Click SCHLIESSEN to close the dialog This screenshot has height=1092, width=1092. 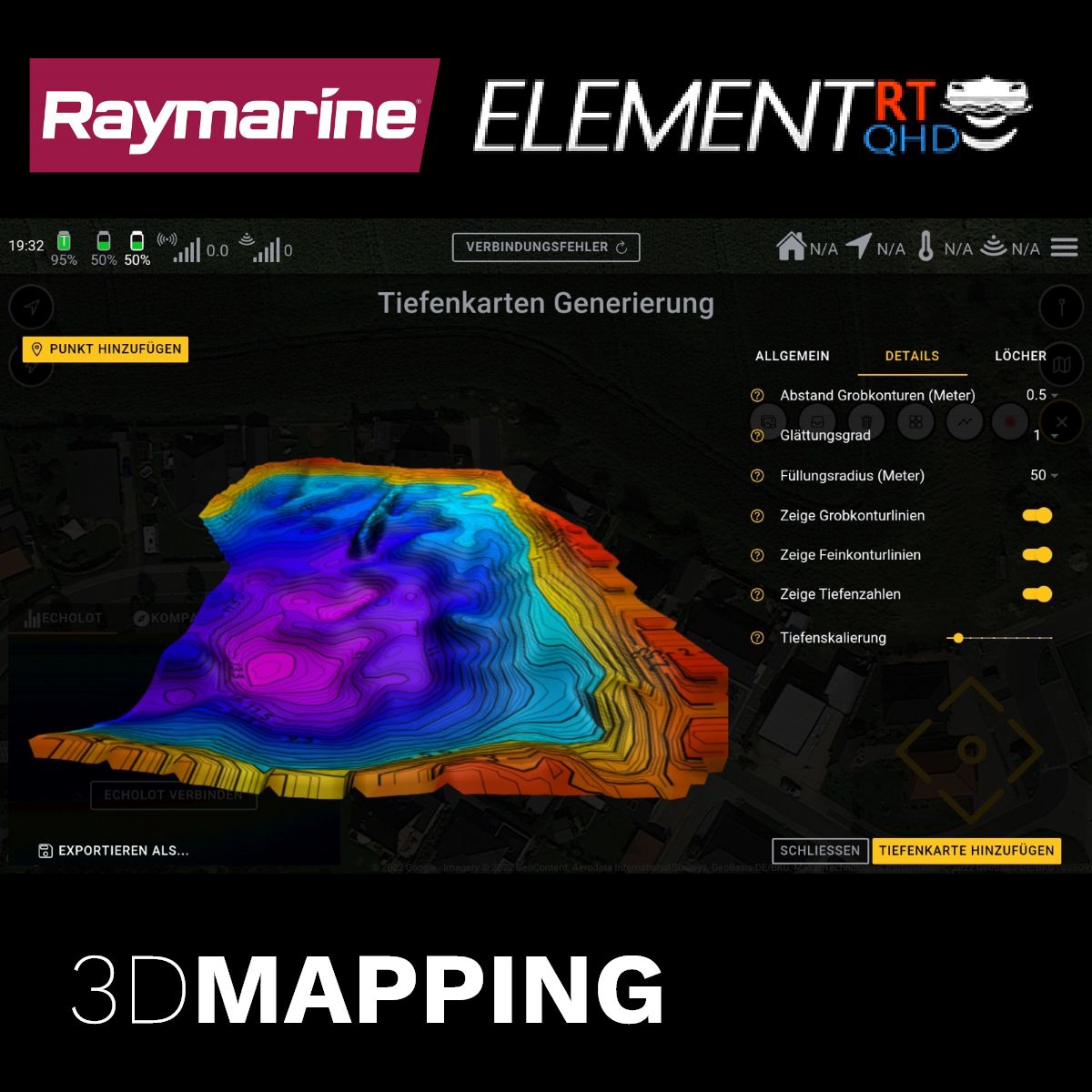point(820,851)
